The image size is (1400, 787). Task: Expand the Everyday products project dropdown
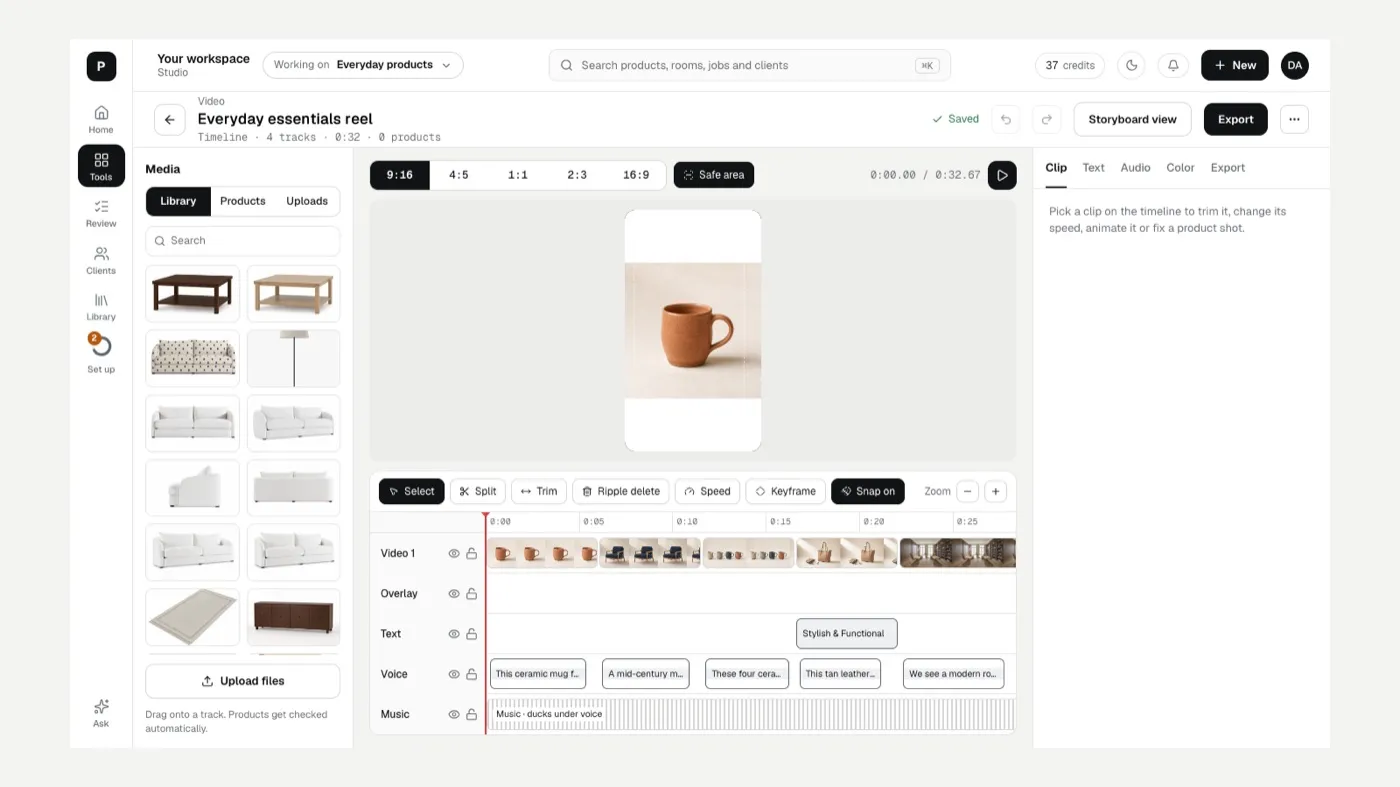point(363,65)
